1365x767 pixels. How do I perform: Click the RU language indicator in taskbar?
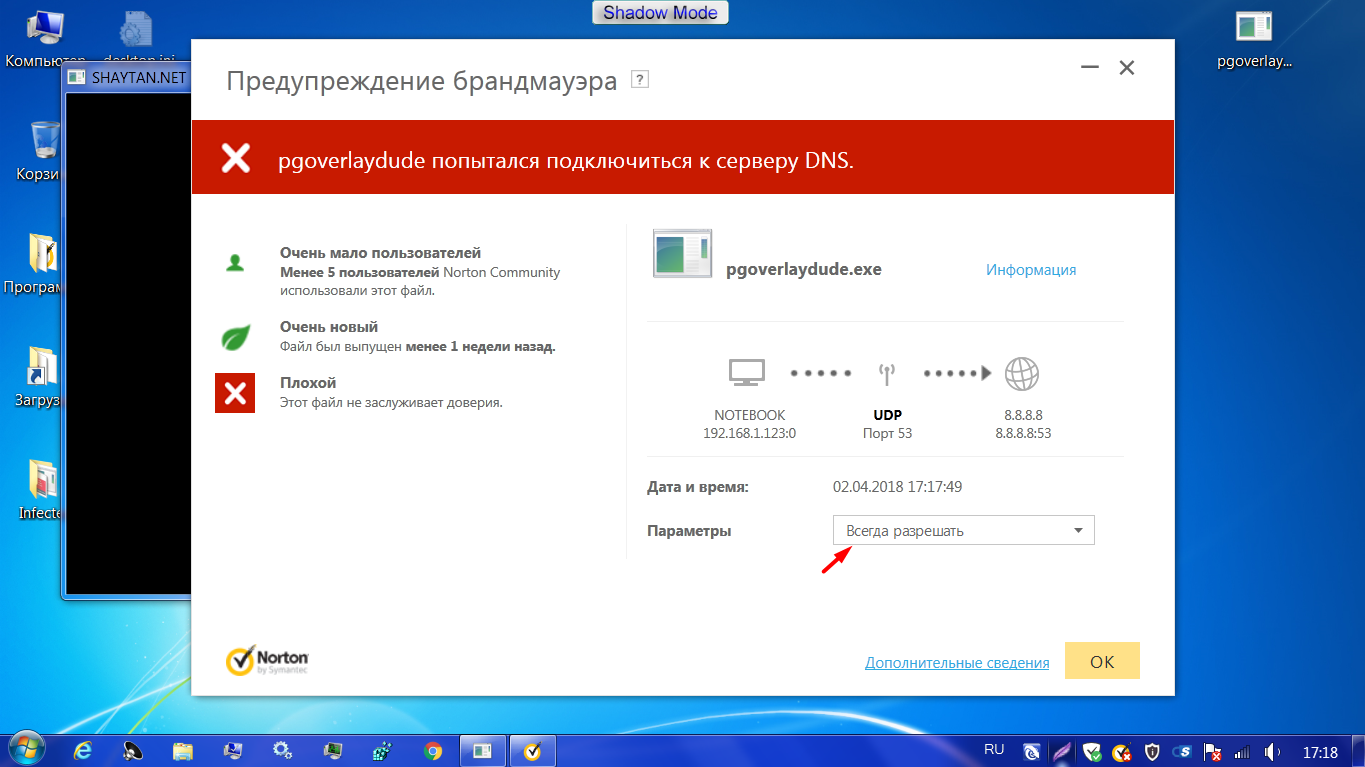click(994, 749)
